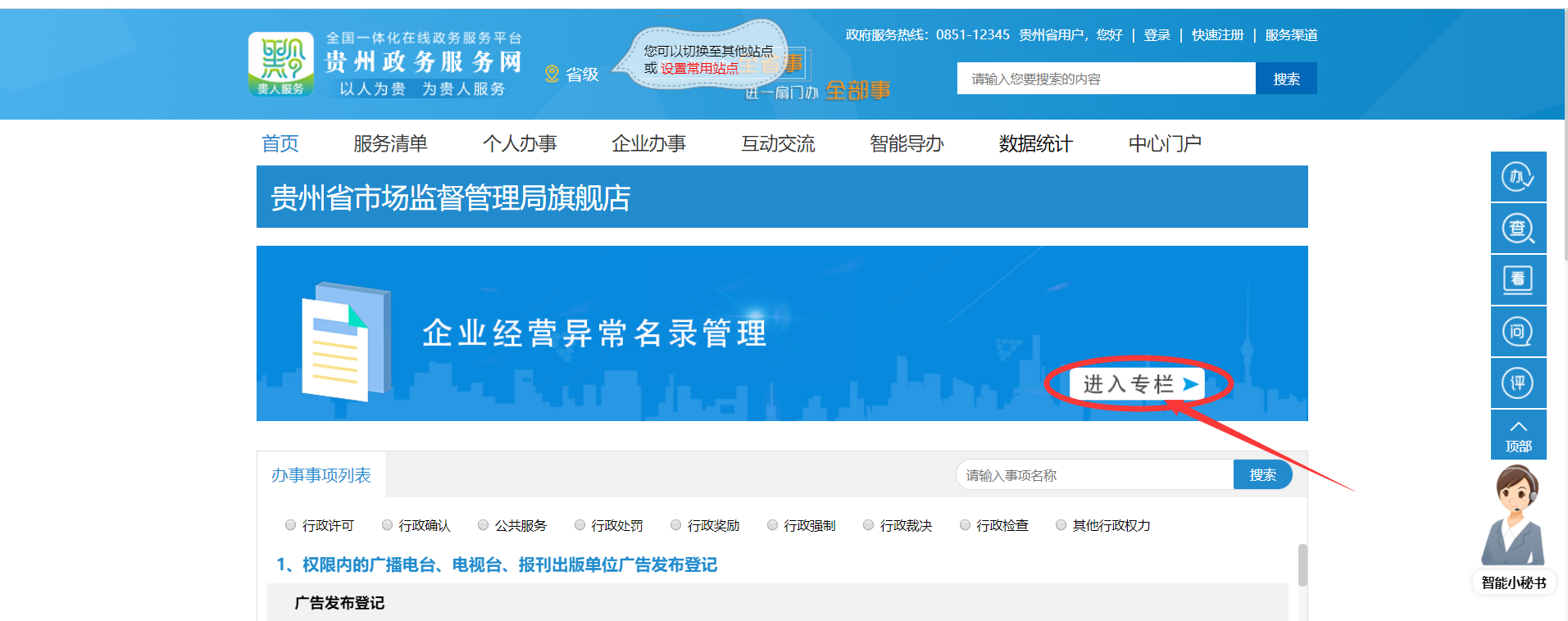Screen dimensions: 1568x621
Task: Open the 问 ask sidebar icon
Action: tap(1517, 332)
